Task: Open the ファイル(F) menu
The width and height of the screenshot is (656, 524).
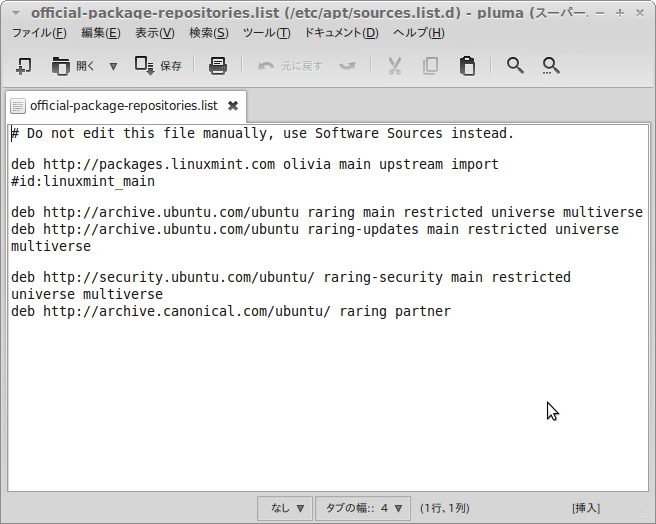Action: click(39, 33)
